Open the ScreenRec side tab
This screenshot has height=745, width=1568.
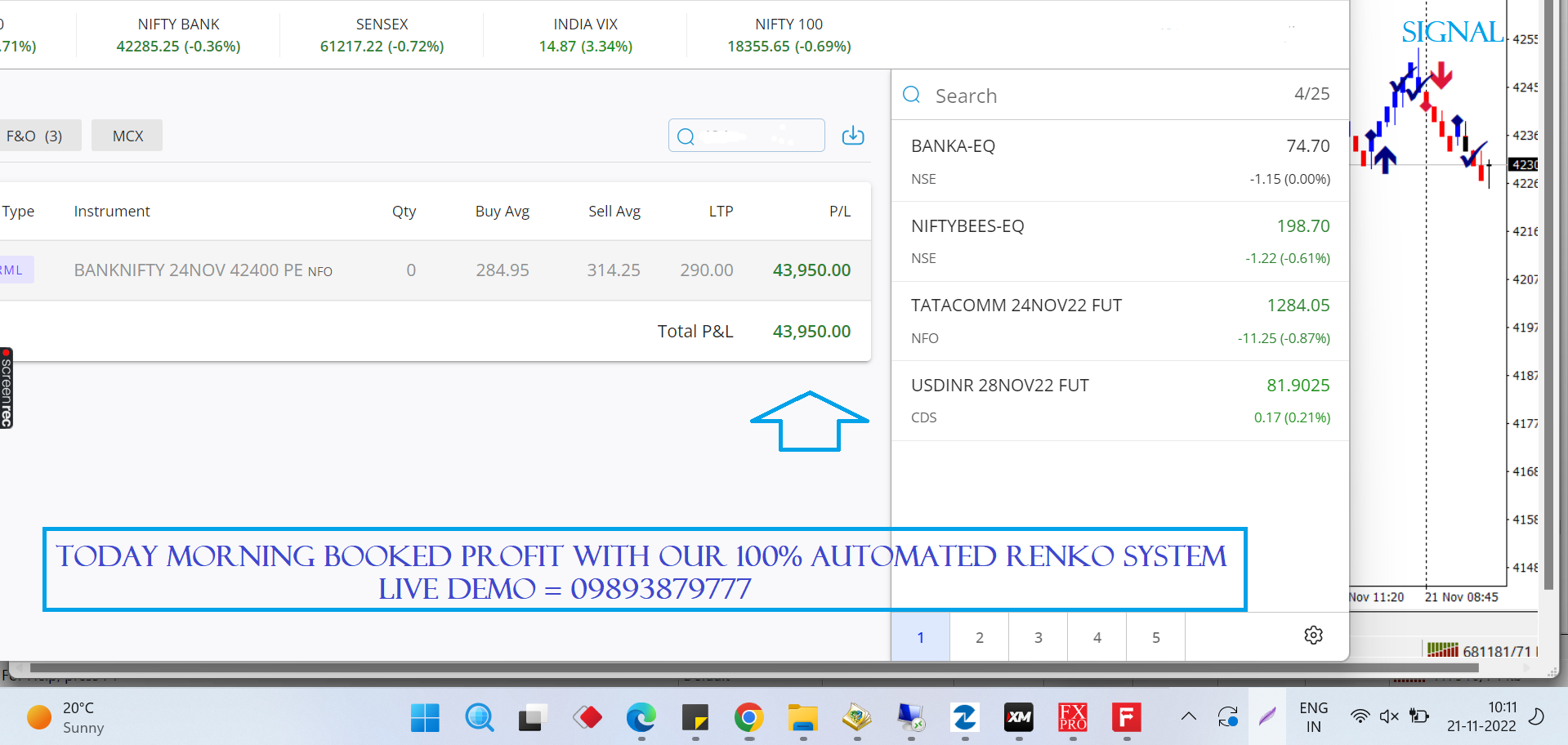pyautogui.click(x=7, y=388)
